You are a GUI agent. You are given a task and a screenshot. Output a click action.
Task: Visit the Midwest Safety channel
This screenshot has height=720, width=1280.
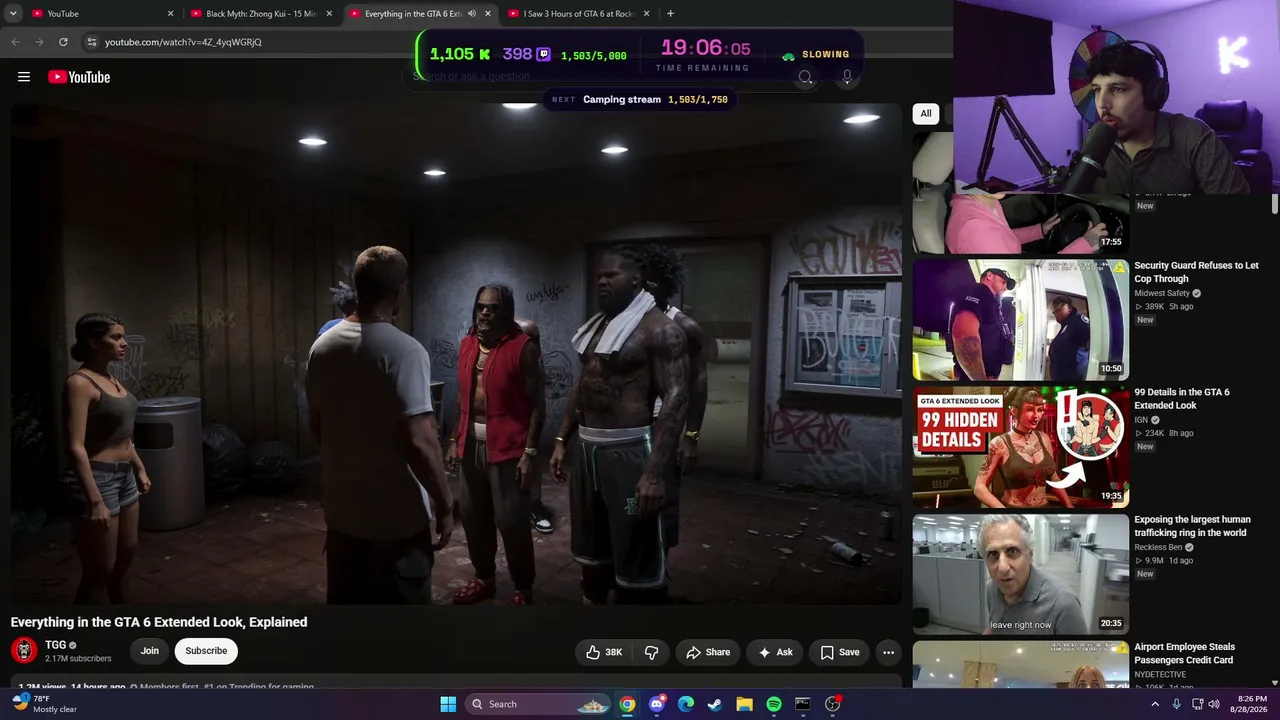(1162, 293)
